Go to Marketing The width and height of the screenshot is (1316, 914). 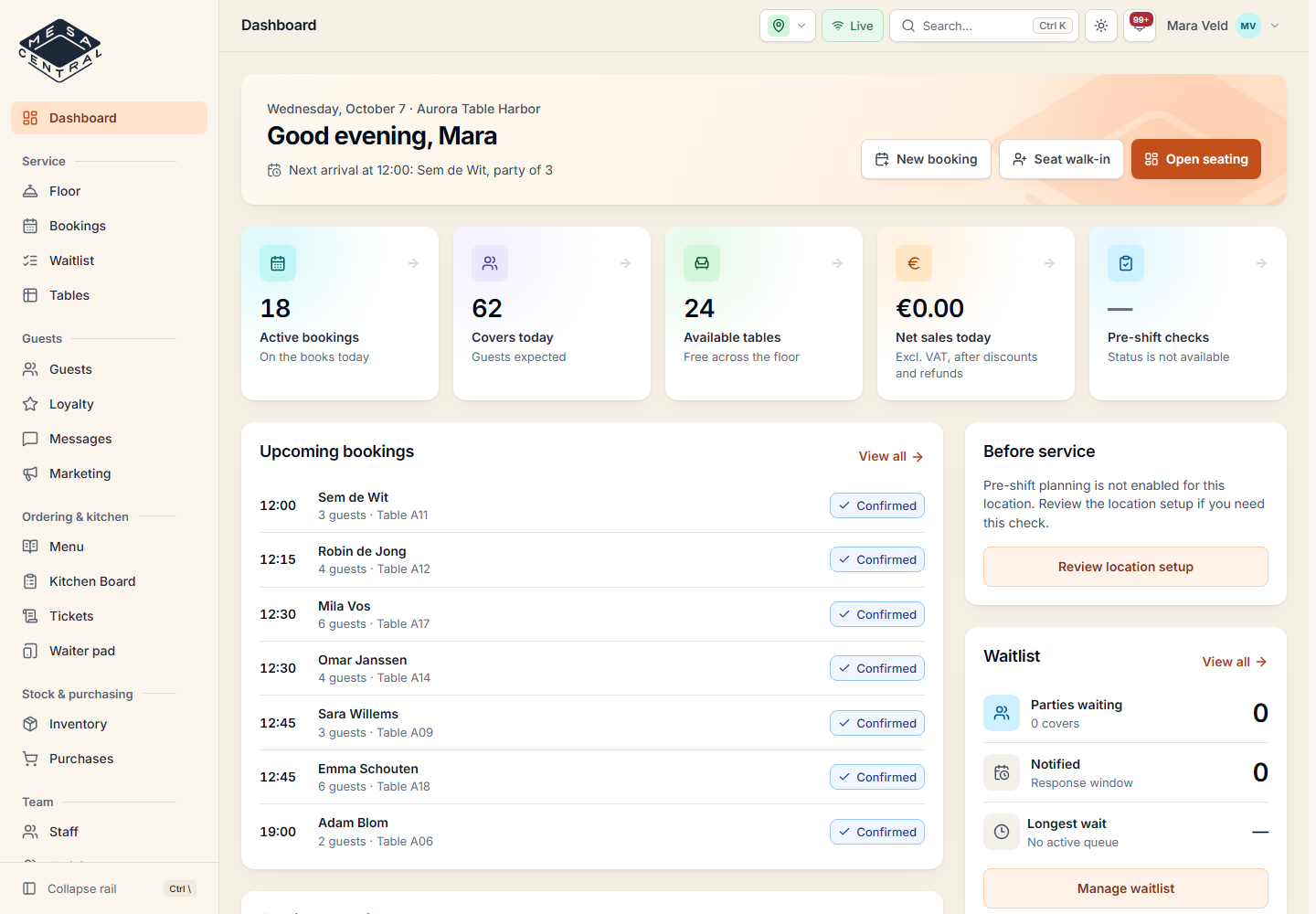coord(109,473)
